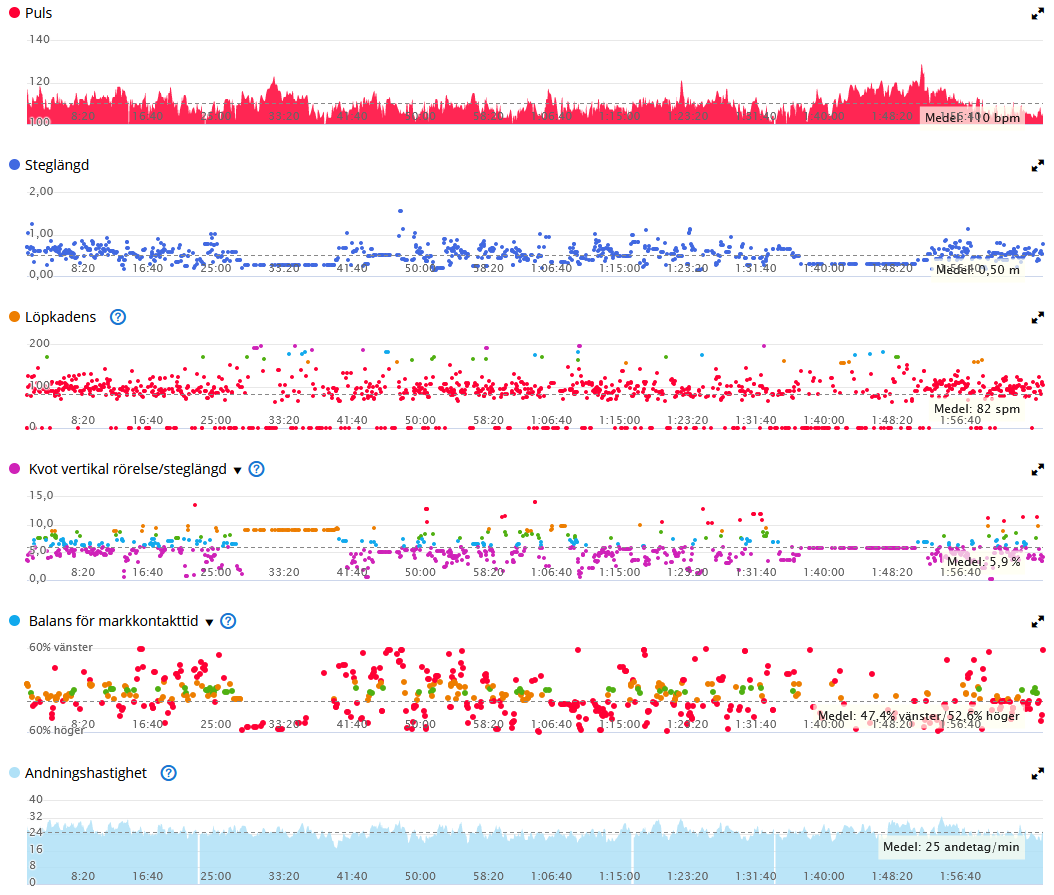Image resolution: width=1054 pixels, height=895 pixels.
Task: Click the highest Steglängd data point
Action: 401,211
